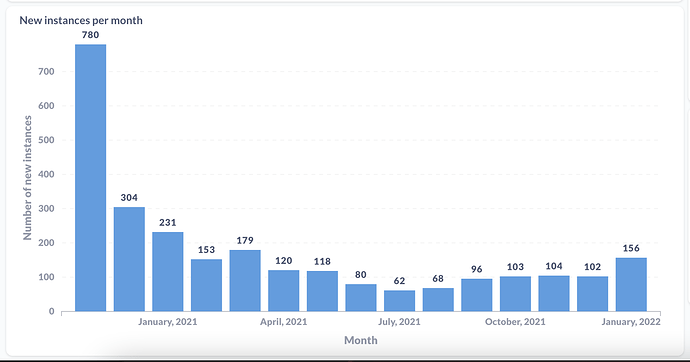
Task: Click the 200 y-axis tick label
Action: [46, 243]
